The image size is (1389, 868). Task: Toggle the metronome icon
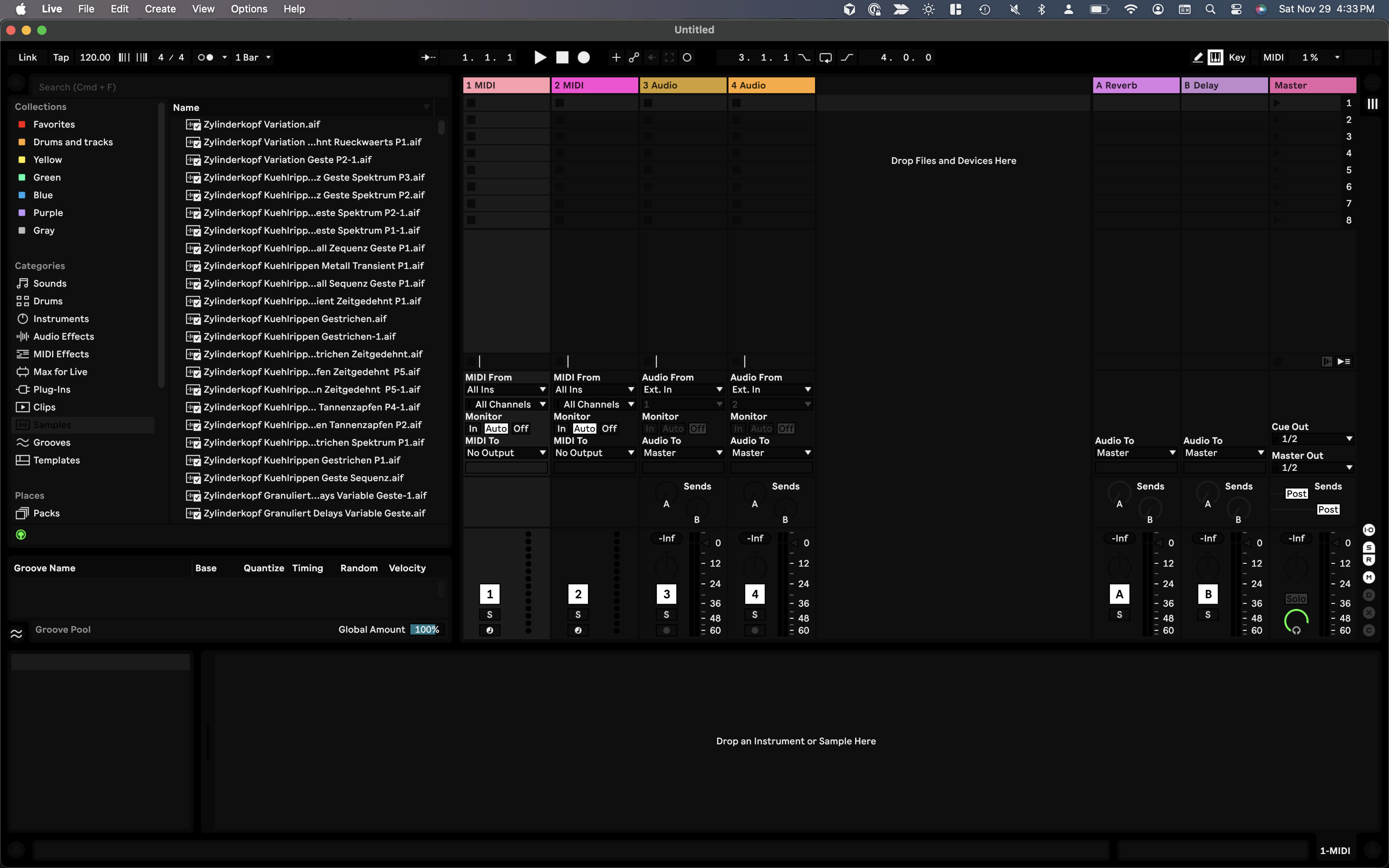click(x=205, y=57)
